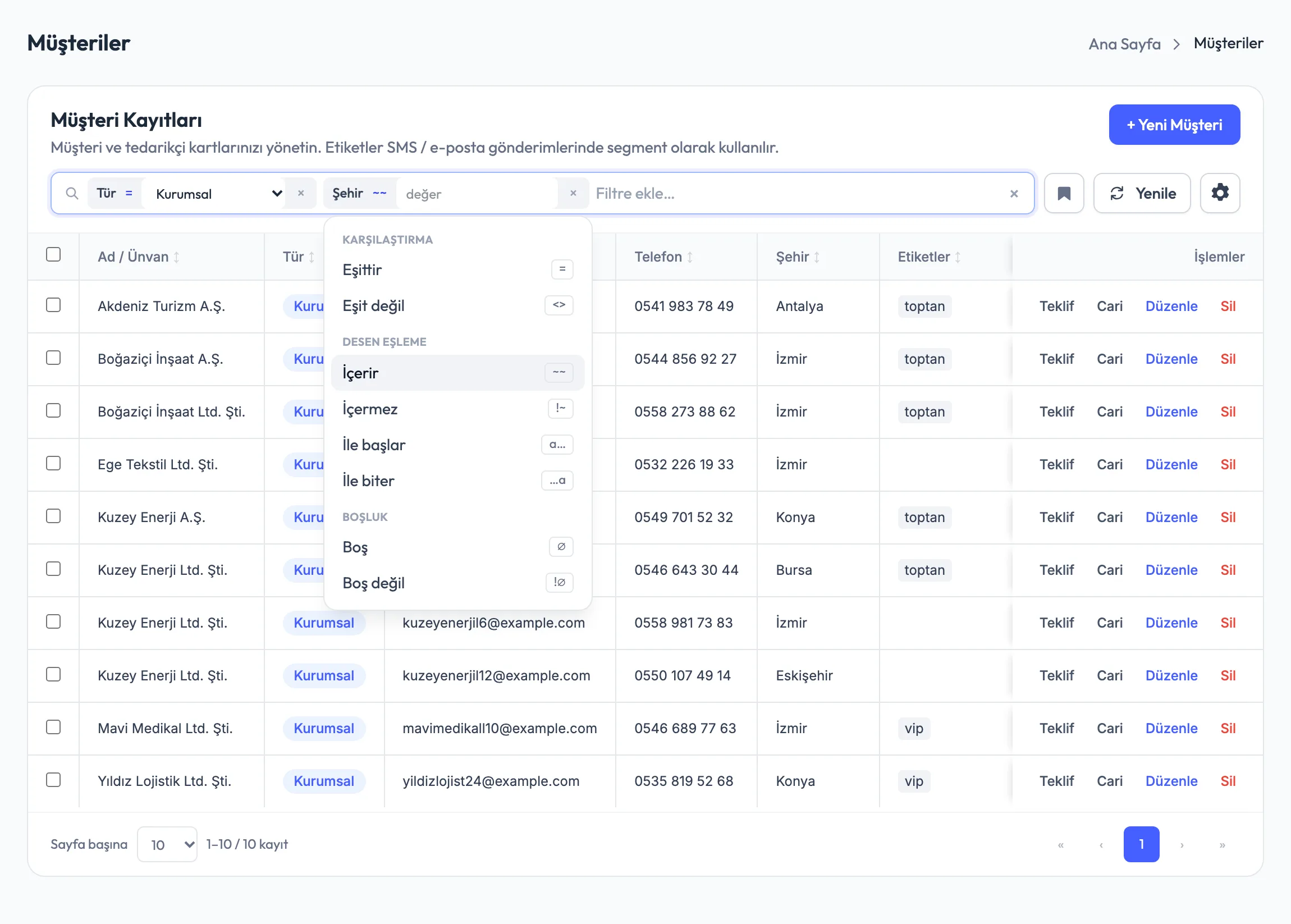Sort by Telefon column arrows

(x=690, y=257)
